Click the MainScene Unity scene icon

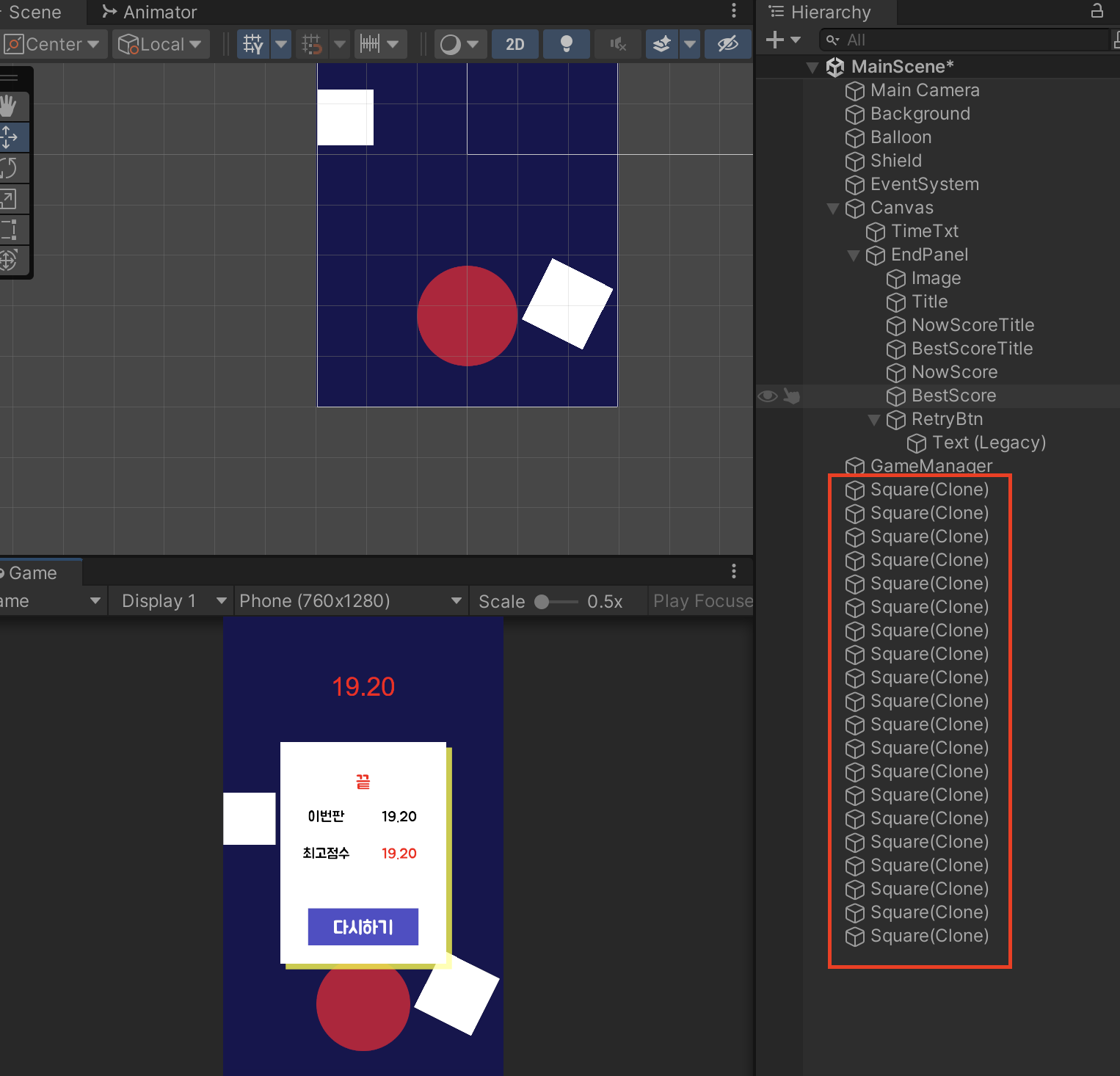(x=835, y=67)
